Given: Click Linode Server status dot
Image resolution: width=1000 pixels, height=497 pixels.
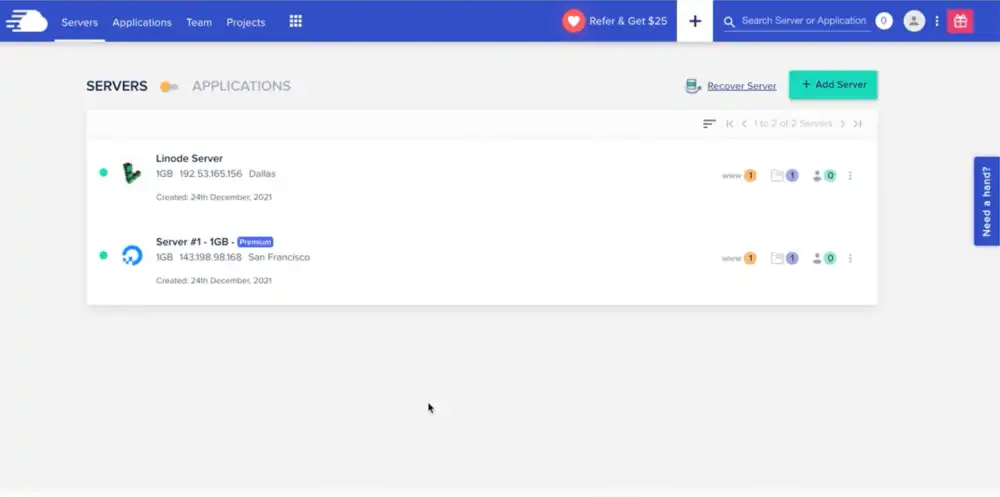Looking at the screenshot, I should 103,172.
